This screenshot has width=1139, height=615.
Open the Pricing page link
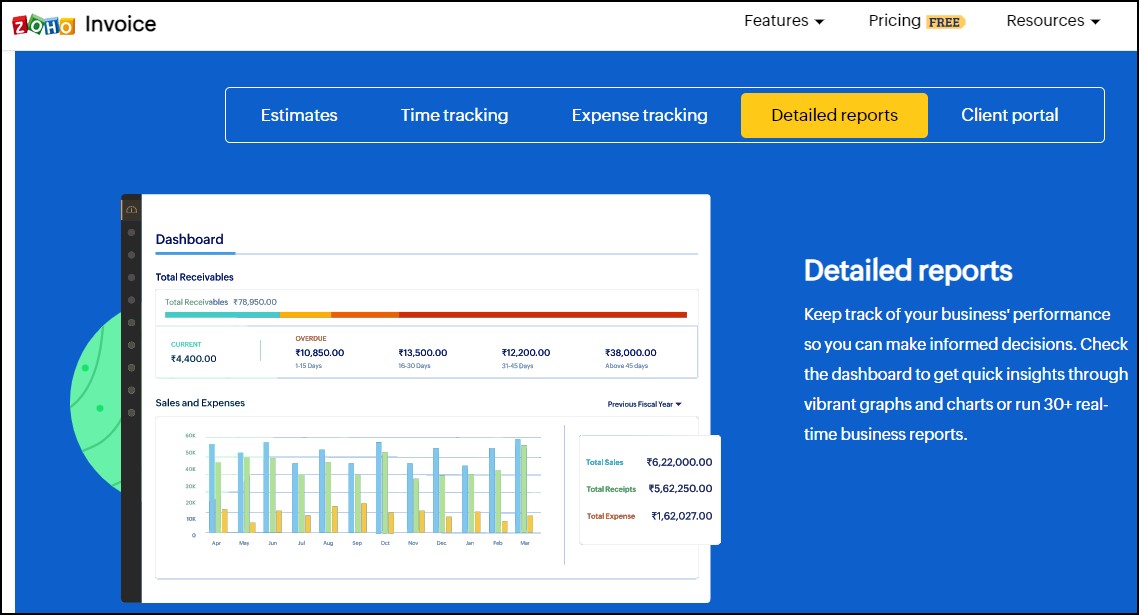coord(894,21)
